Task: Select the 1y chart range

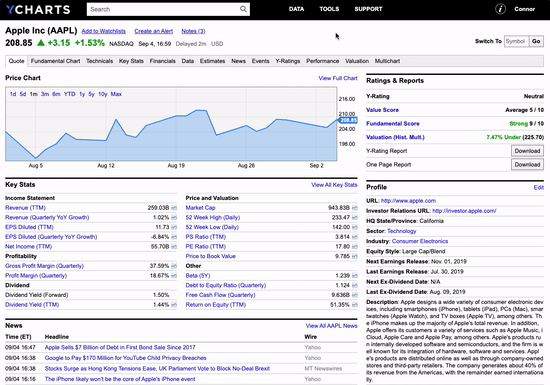Action: click(x=82, y=94)
